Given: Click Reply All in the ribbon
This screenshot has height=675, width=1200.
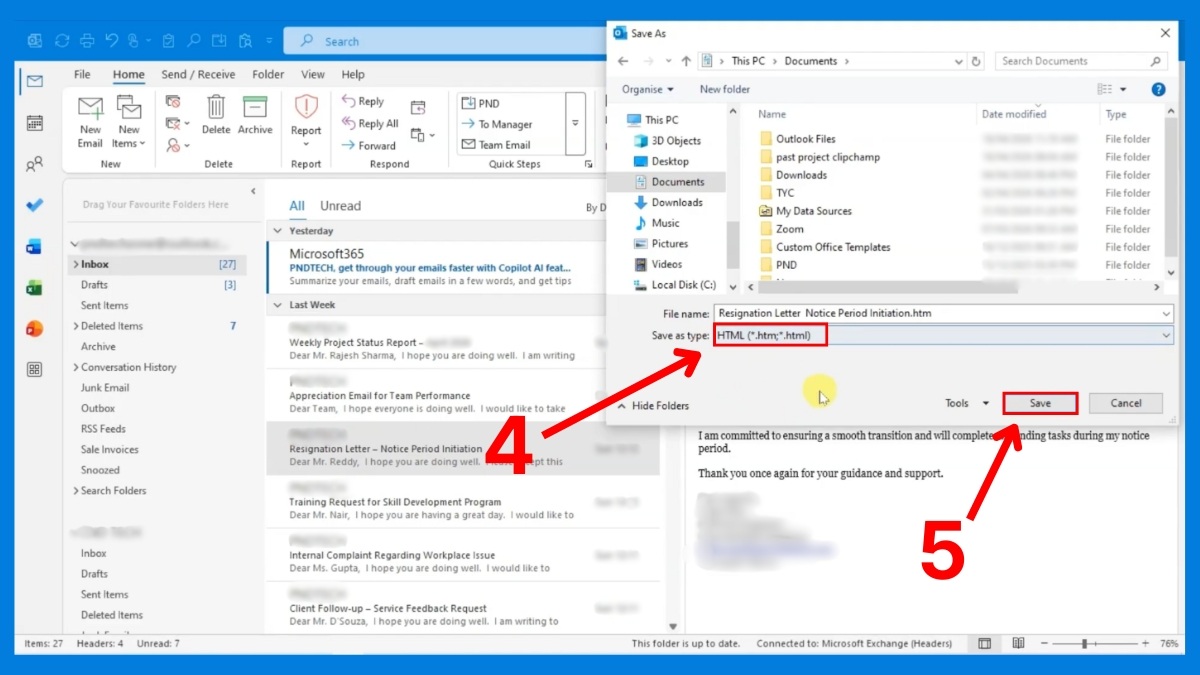Looking at the screenshot, I should tap(370, 123).
